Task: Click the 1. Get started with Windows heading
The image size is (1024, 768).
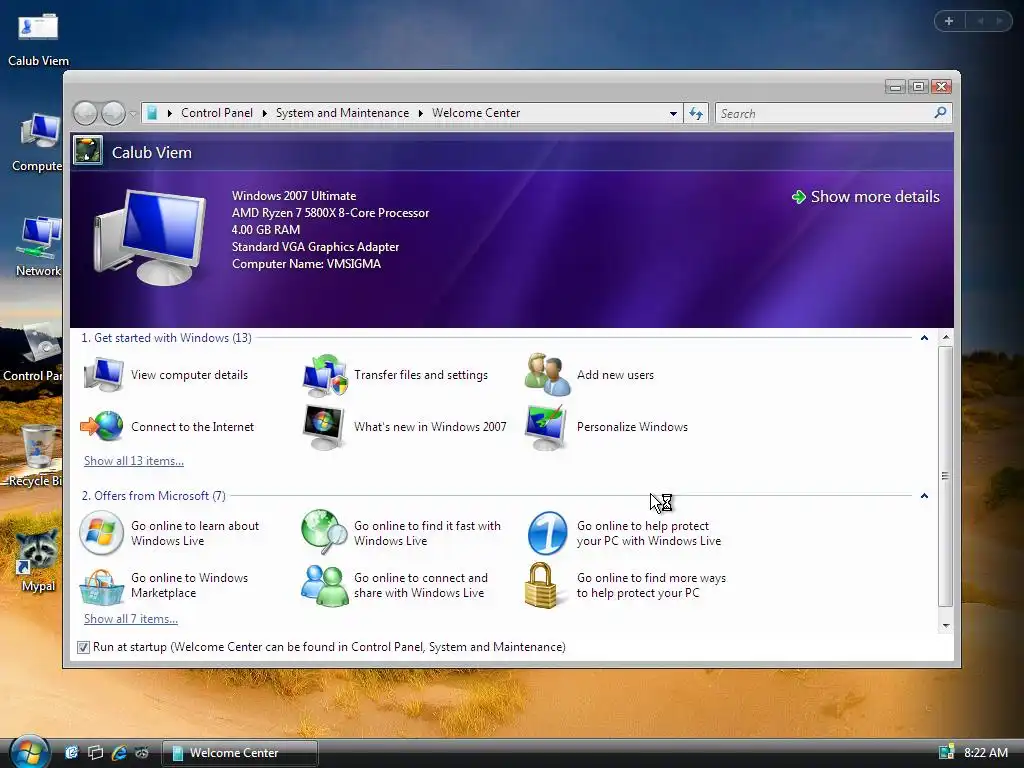Action: click(x=167, y=338)
